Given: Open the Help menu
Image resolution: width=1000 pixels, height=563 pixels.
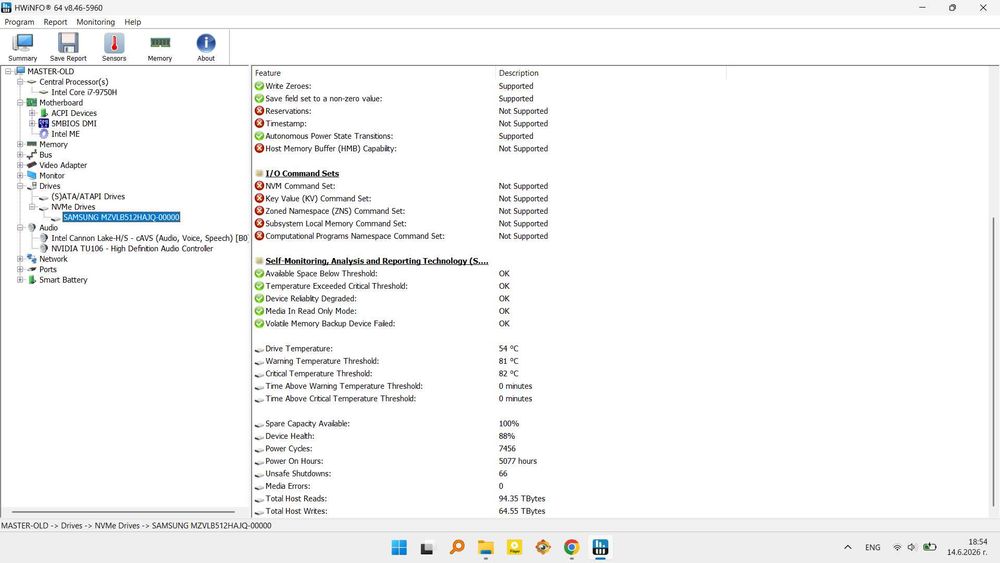Looking at the screenshot, I should pos(133,22).
